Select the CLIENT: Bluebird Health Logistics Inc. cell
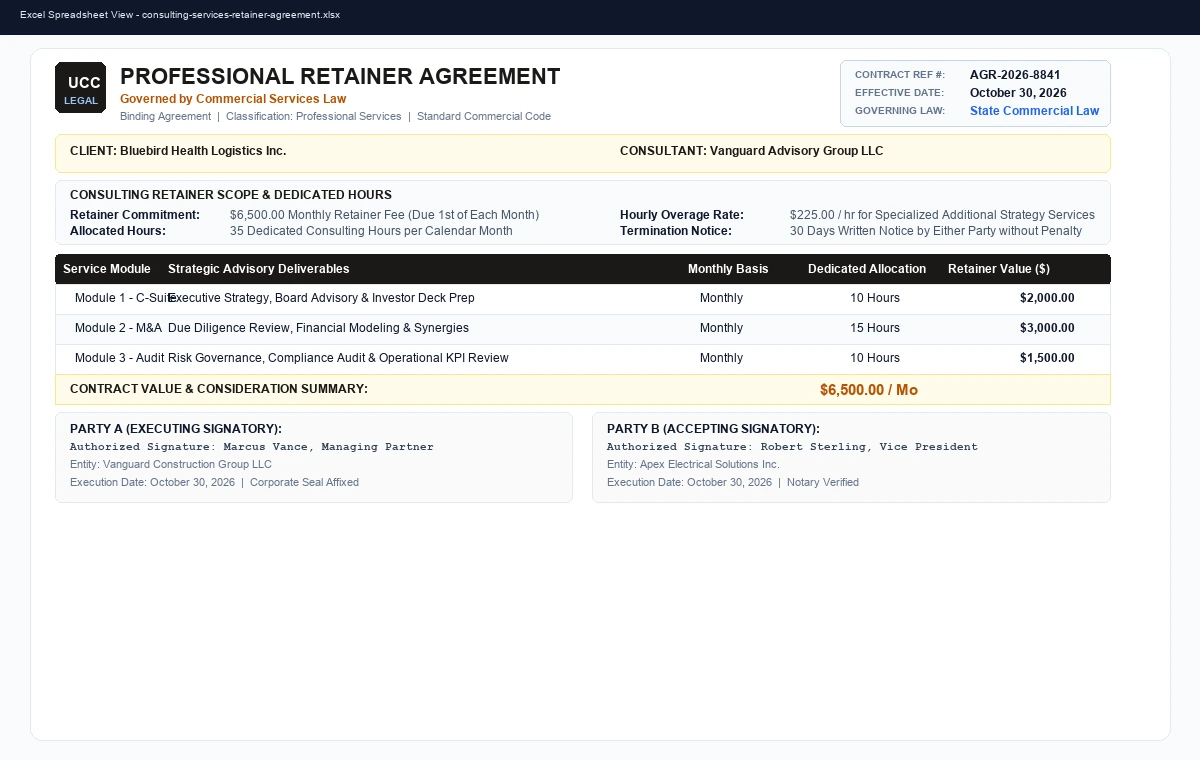 point(178,151)
